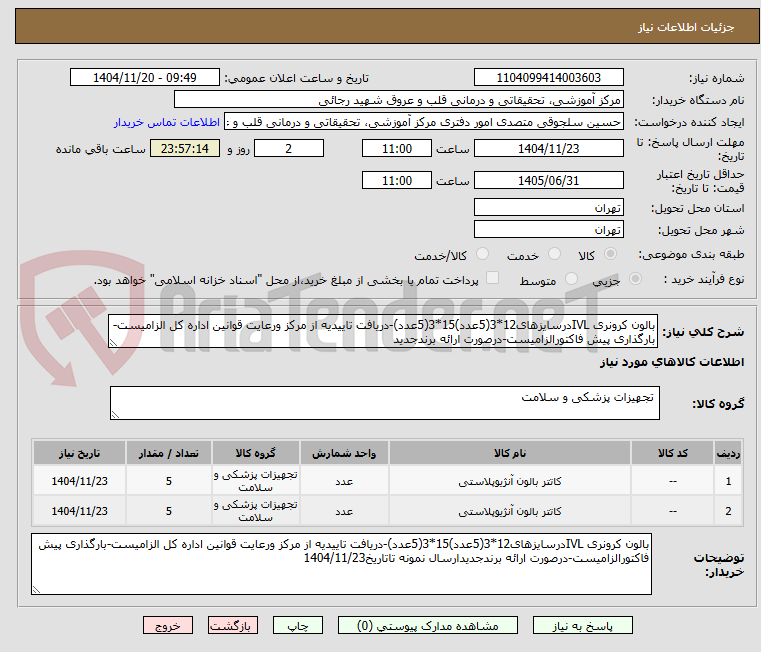Select the کالا/خدمت radio button
This screenshot has width=761, height=652.
[x=482, y=254]
